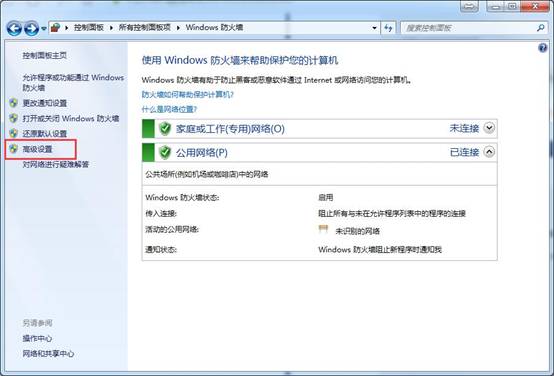Open 什么是网络位置? help link
This screenshot has height=376, width=554.
click(x=169, y=109)
